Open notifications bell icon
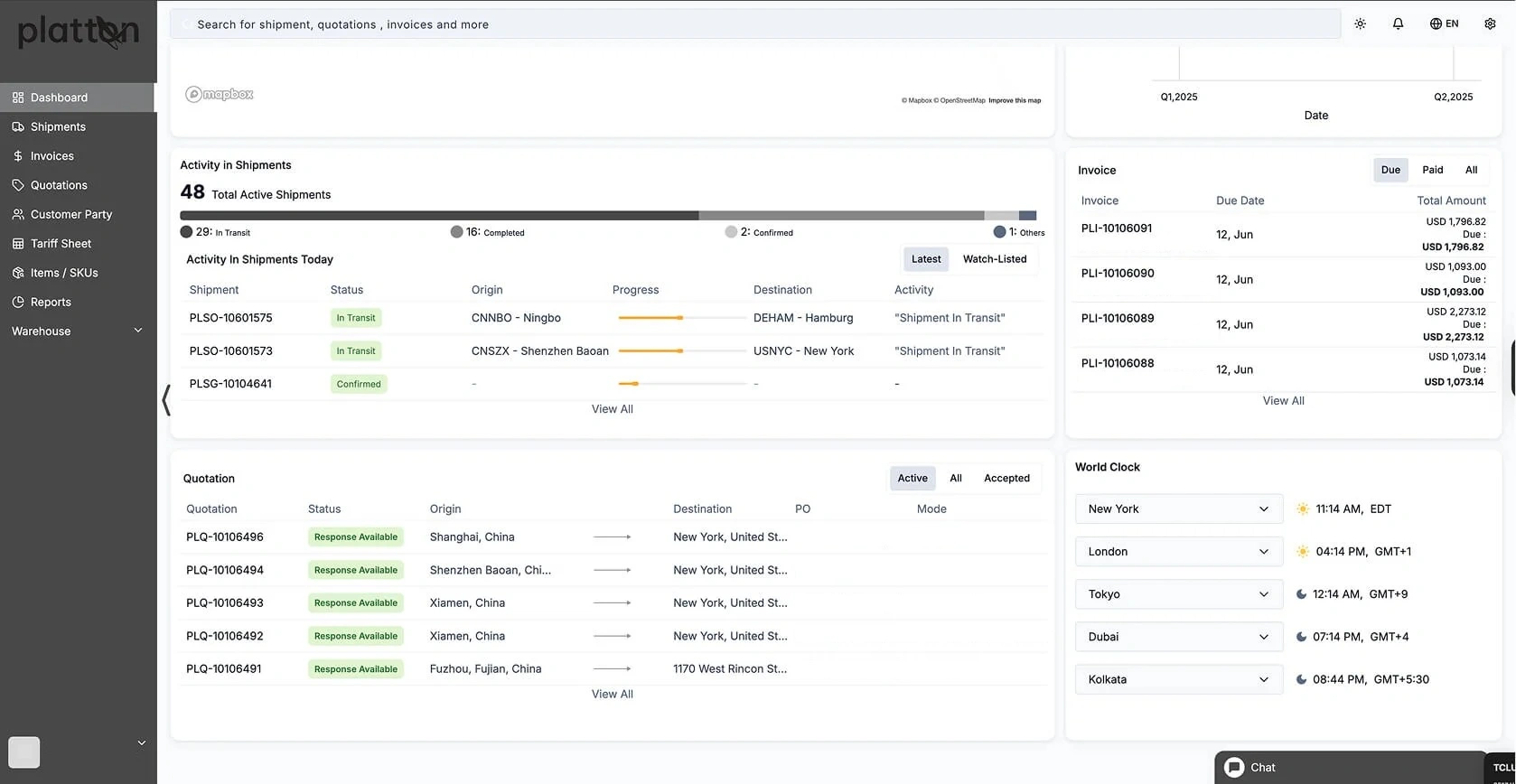Image resolution: width=1516 pixels, height=784 pixels. pyautogui.click(x=1398, y=24)
